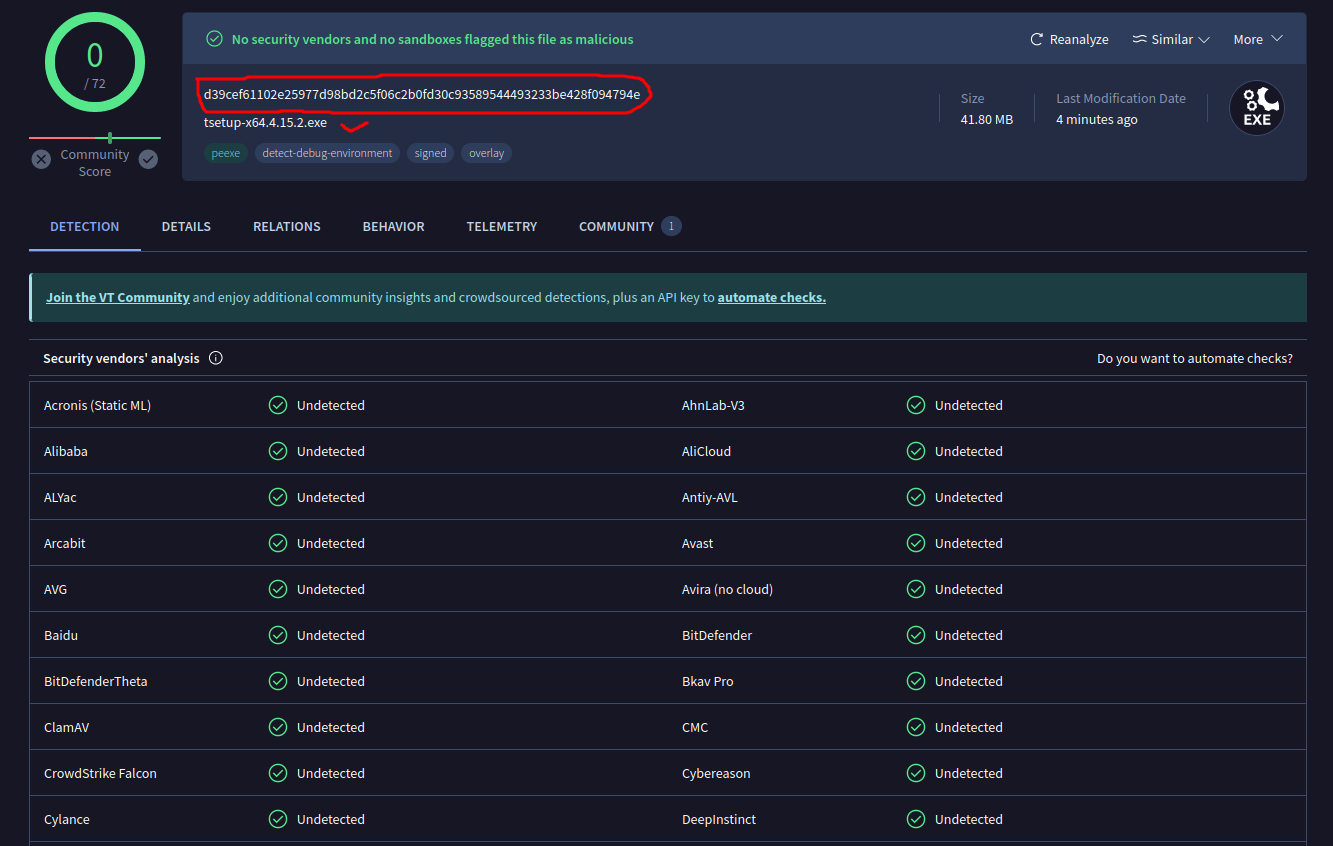This screenshot has width=1333, height=846.
Task: Click the info icon beside Security vendors' analysis
Action: (215, 358)
